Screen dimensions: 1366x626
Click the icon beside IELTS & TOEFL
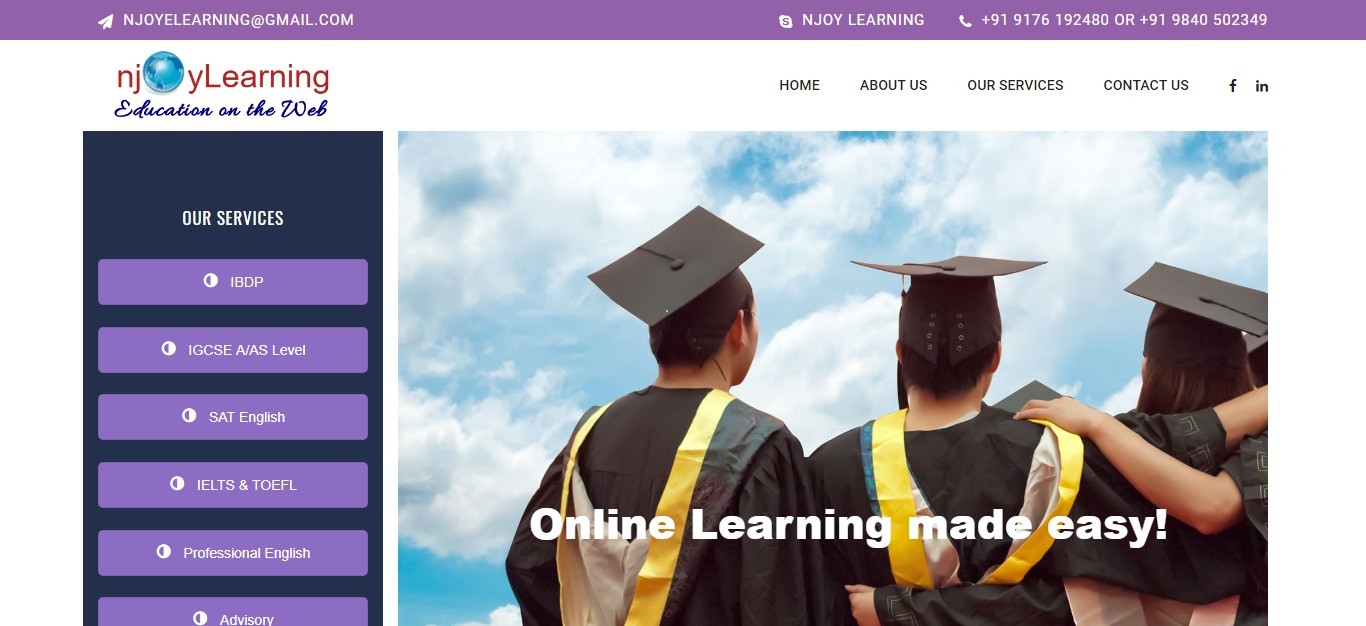tap(177, 484)
